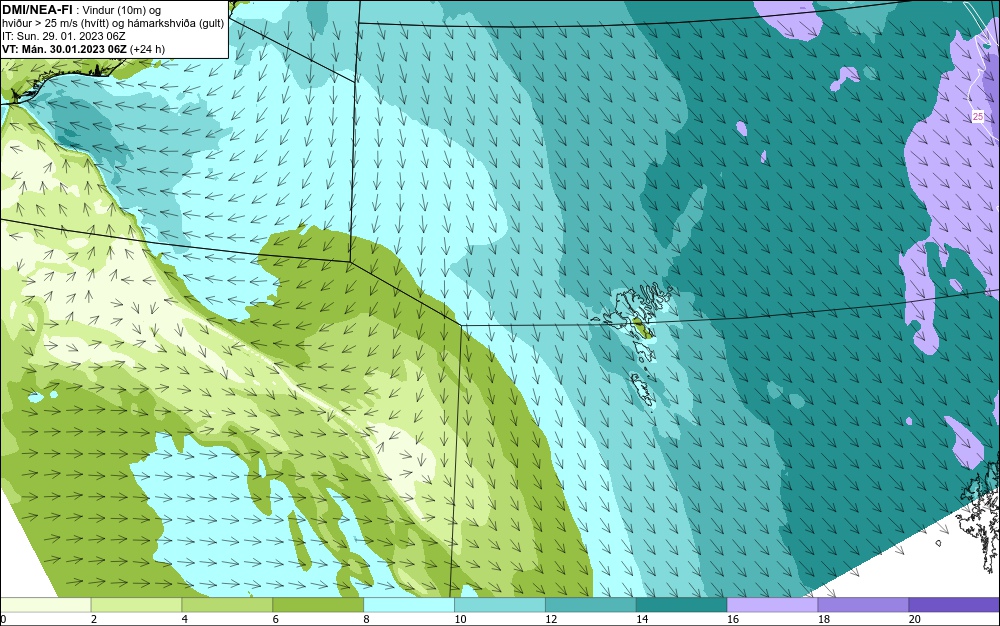Click the legend scale label '18'

[823, 619]
